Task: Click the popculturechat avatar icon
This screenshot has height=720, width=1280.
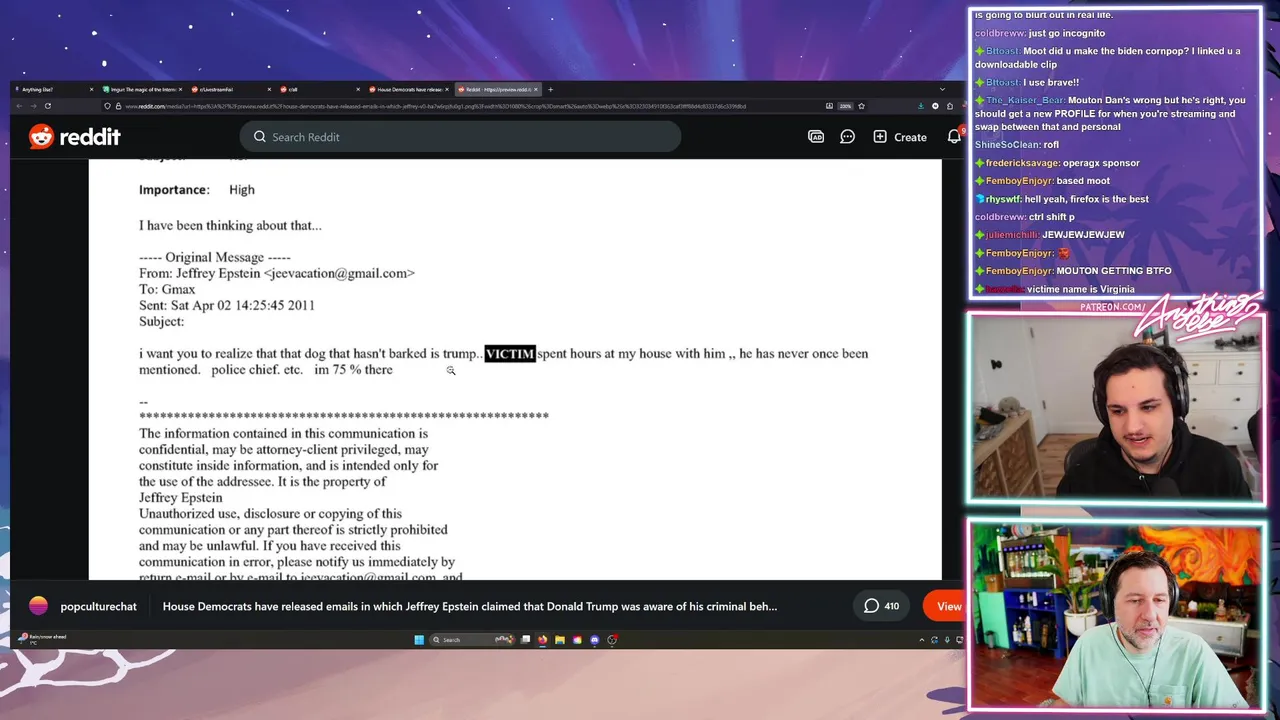Action: click(x=38, y=606)
